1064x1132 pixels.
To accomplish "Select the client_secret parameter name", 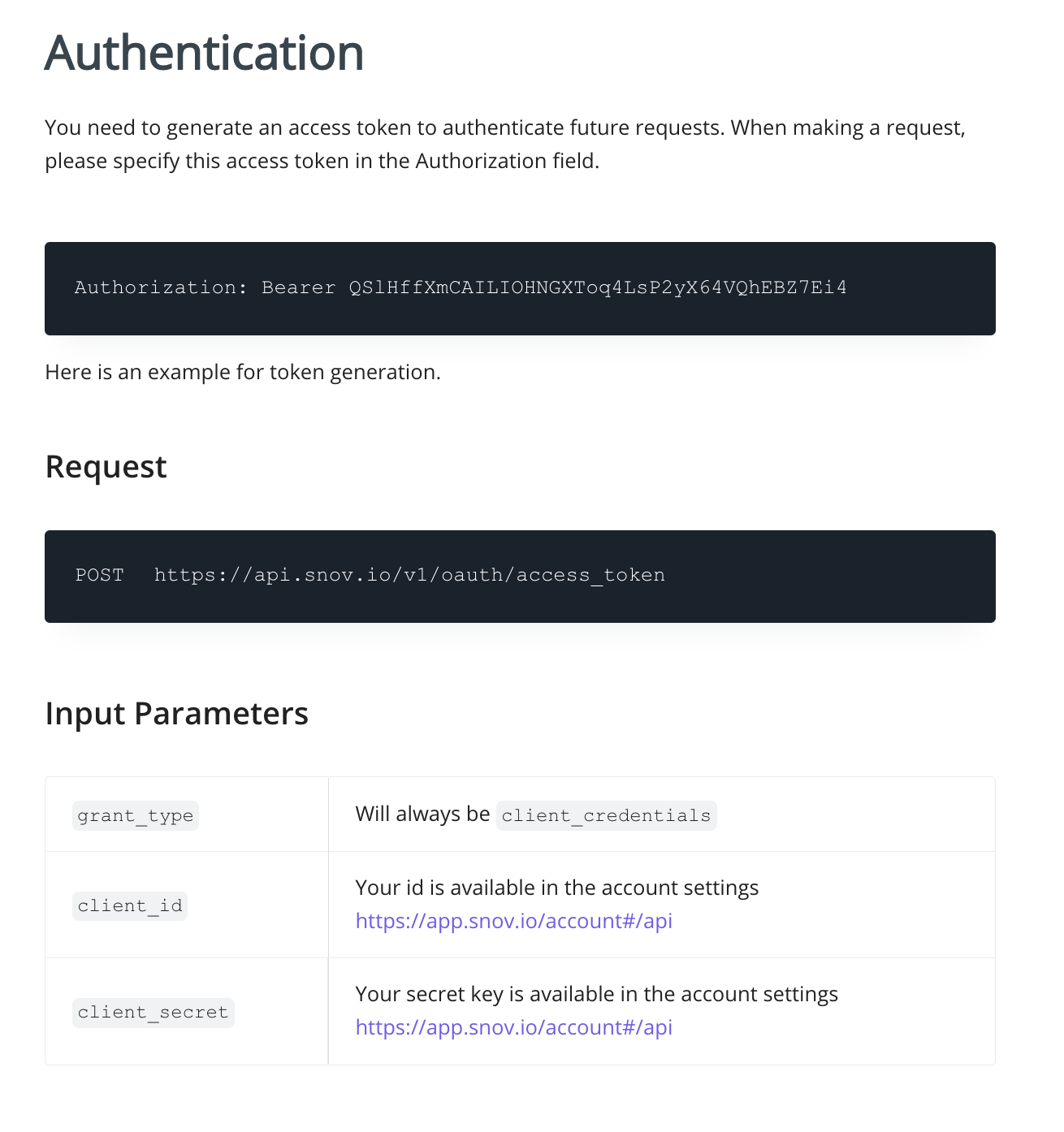I will point(153,1013).
